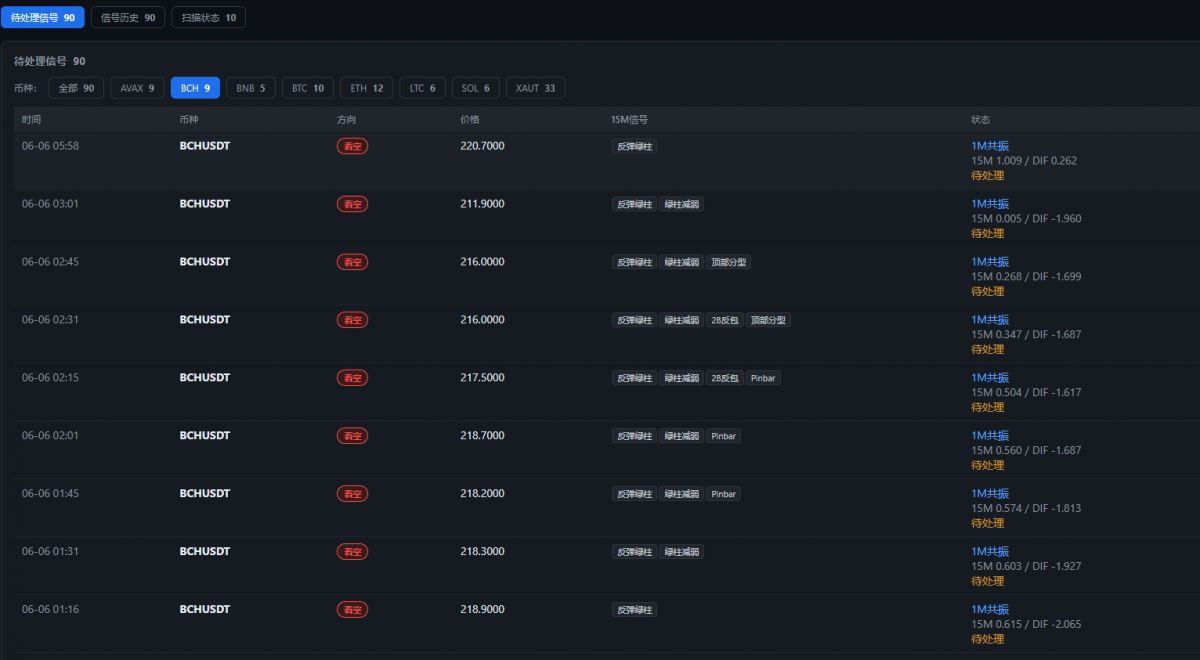Filter signals by LTC 6

click(423, 88)
